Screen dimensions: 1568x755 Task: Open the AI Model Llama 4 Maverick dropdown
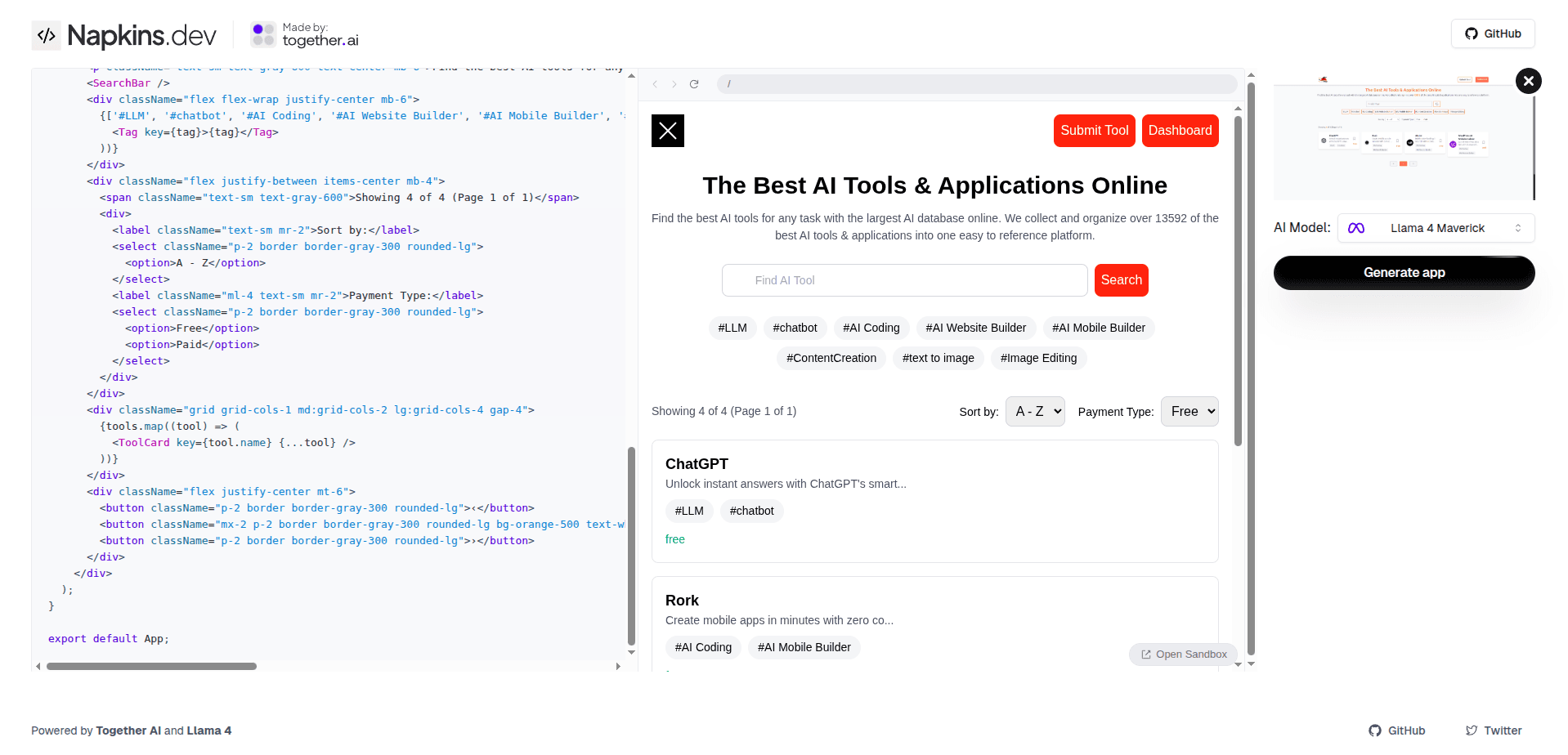[1436, 228]
